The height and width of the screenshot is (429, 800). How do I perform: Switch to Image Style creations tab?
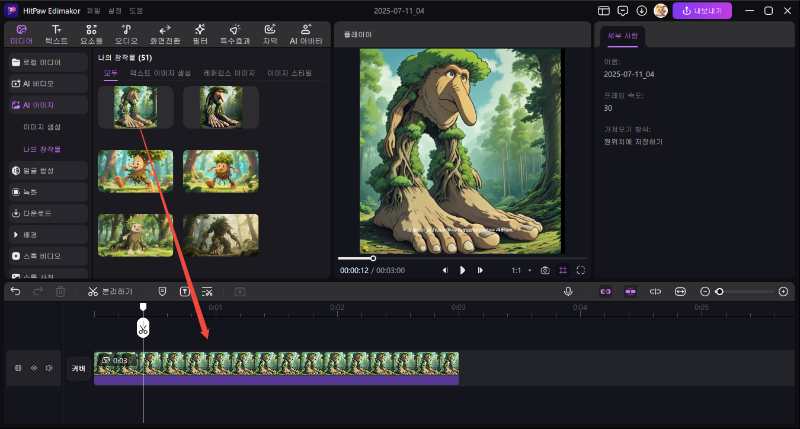[x=289, y=73]
